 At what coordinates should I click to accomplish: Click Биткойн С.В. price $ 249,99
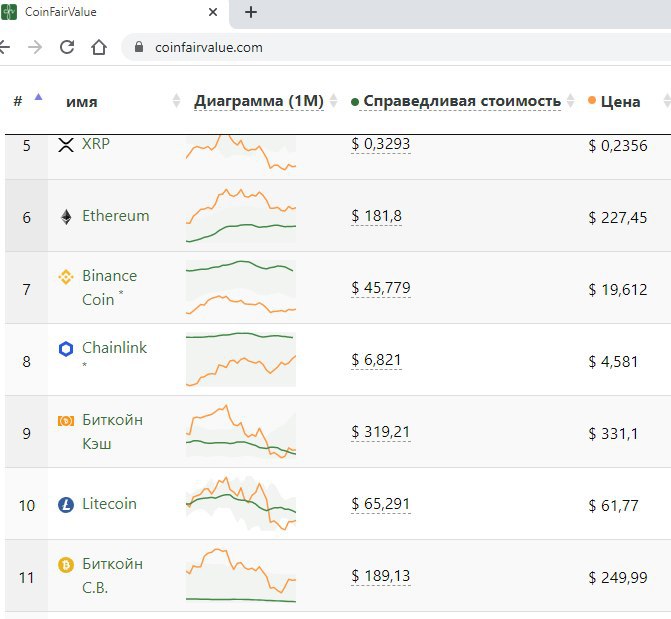click(618, 577)
